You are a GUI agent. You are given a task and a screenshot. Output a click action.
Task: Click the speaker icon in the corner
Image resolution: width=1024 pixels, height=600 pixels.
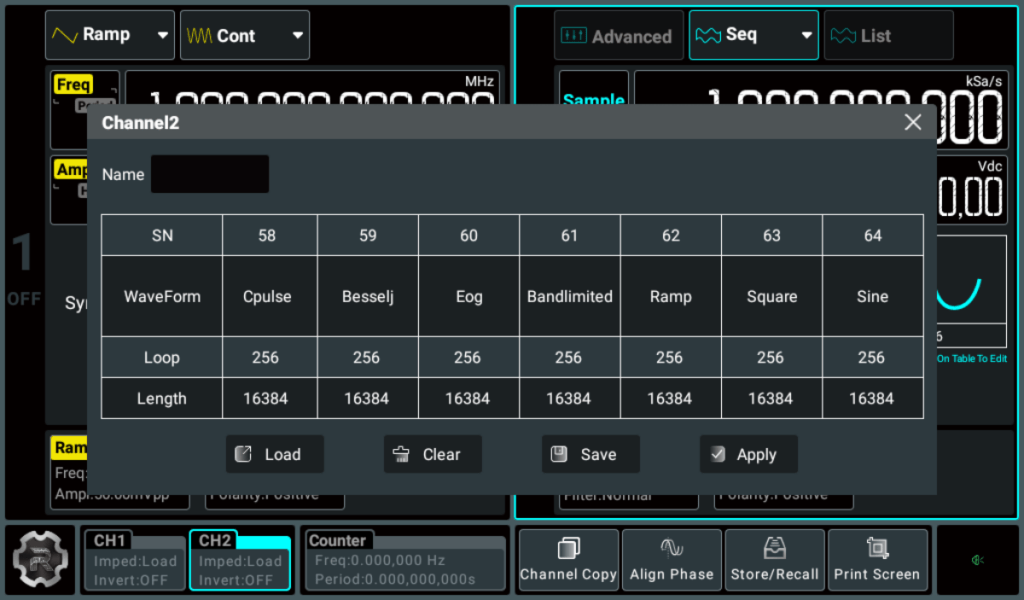tap(978, 560)
